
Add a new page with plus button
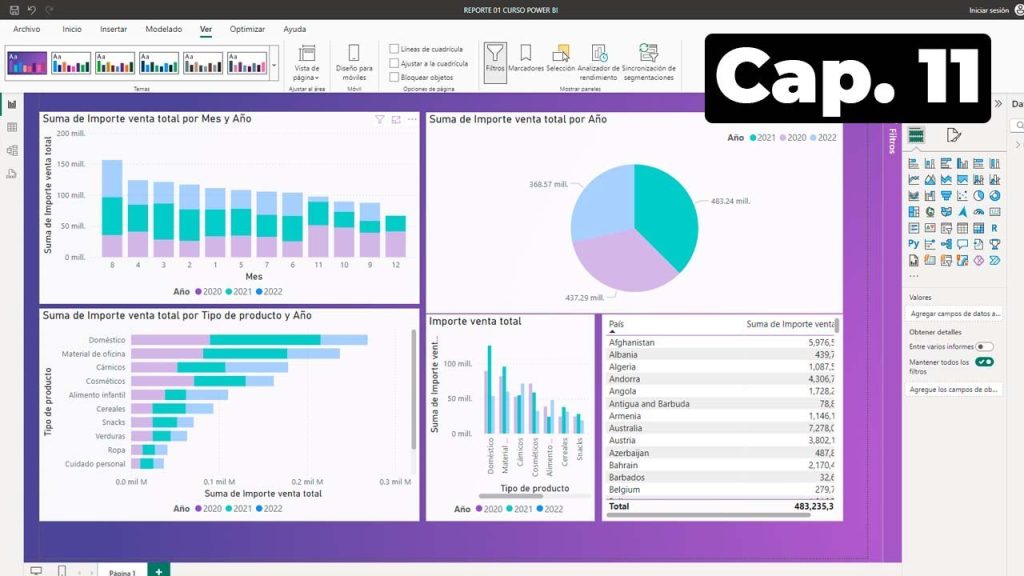[158, 570]
